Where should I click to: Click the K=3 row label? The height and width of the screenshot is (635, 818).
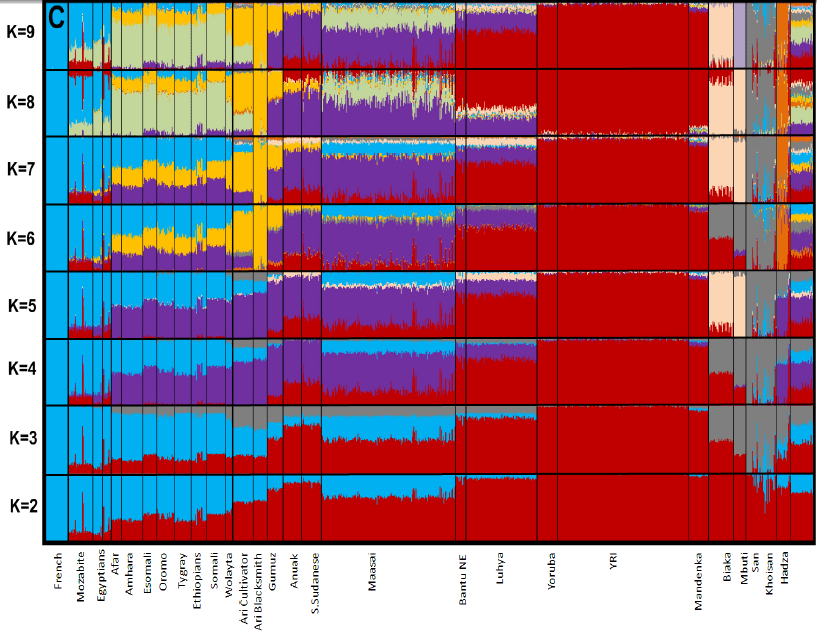(x=23, y=437)
